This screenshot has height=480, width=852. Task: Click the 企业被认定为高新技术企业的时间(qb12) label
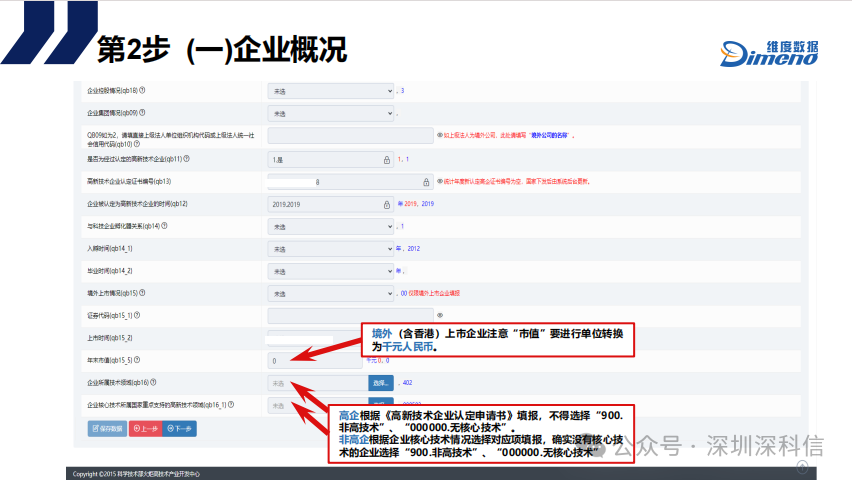tap(137, 204)
